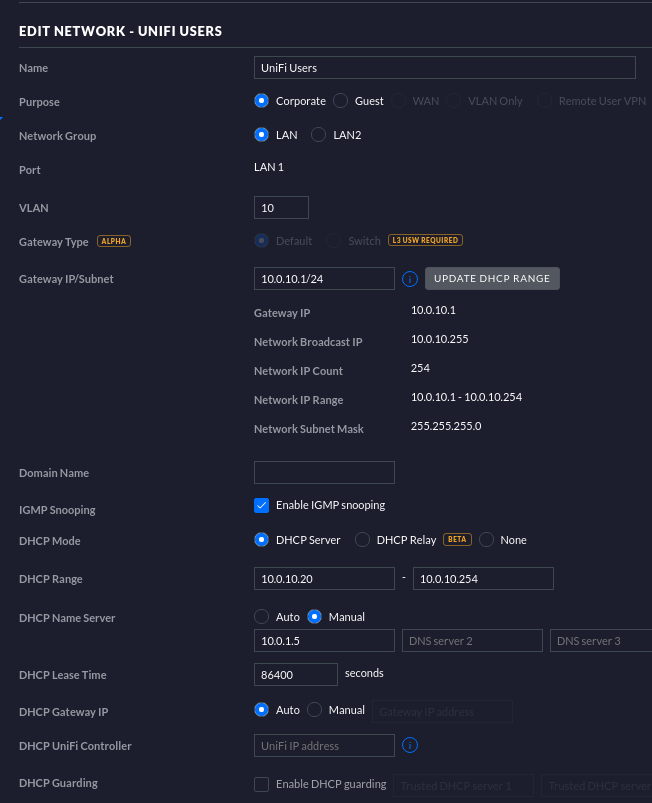
Task: Select DHCP Relay mode
Action: [x=363, y=540]
